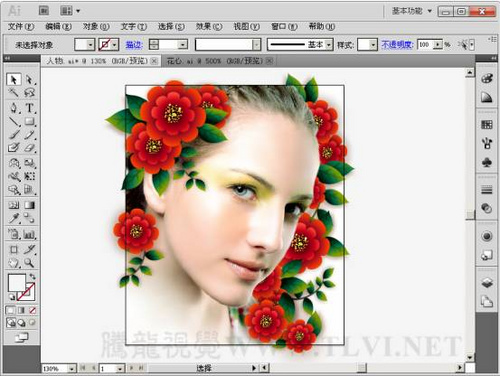Toggle the Gradient fill mode button
Image resolution: width=500 pixels, height=376 pixels.
[x=21, y=310]
